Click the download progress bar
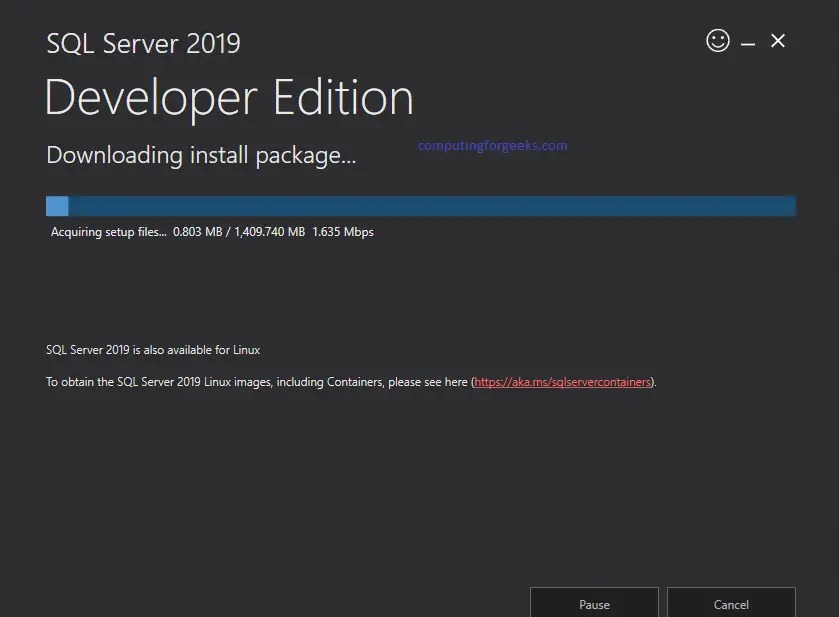839x617 pixels. tap(420, 205)
